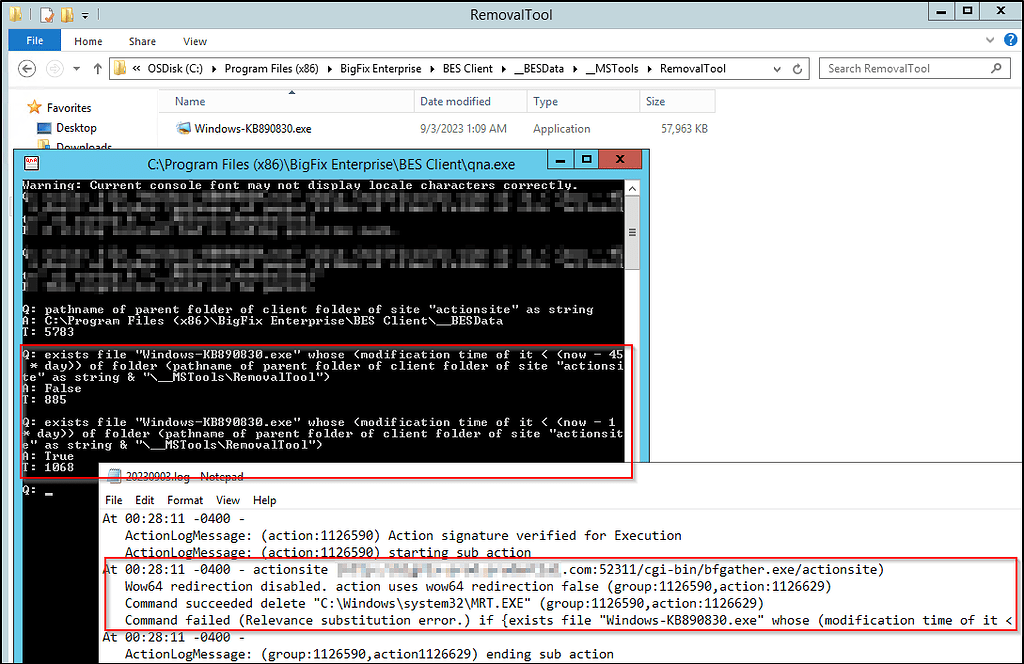Open the Customize Quick Access Toolbar chevron
The height and width of the screenshot is (664, 1024).
click(x=86, y=14)
